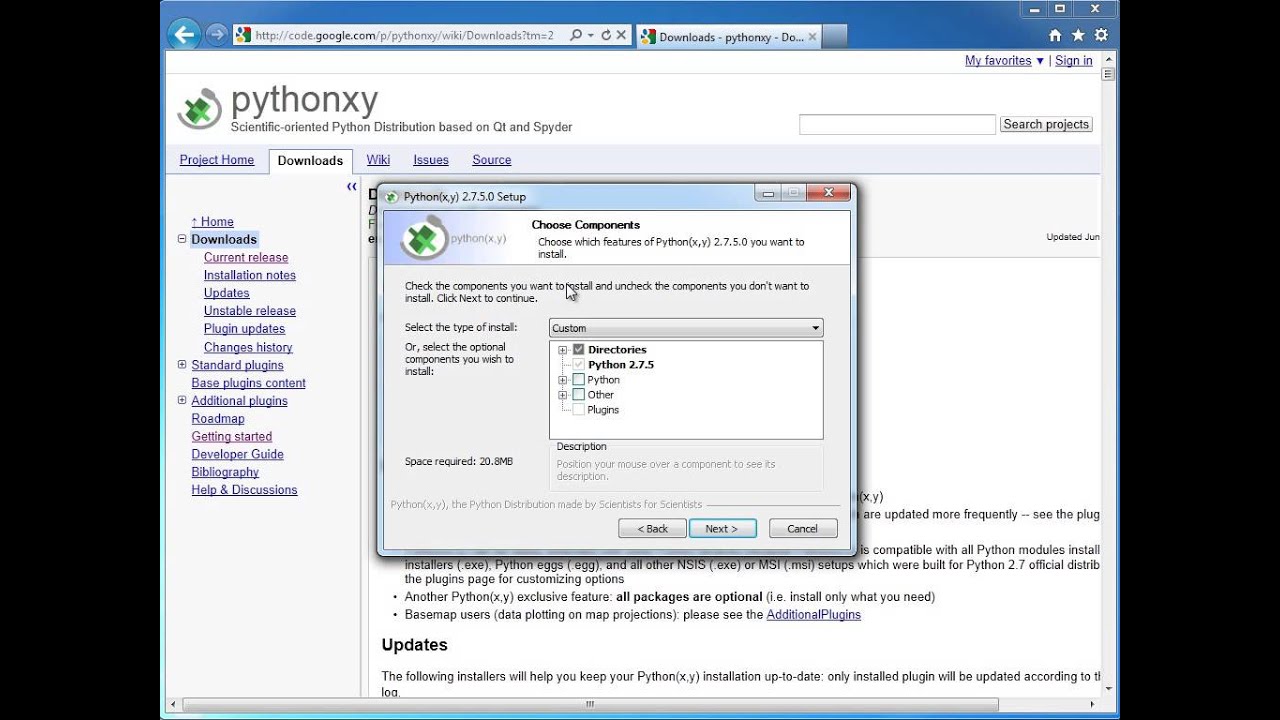This screenshot has width=1280, height=720.
Task: Open the browser Tools gear icon
Action: [x=1101, y=35]
